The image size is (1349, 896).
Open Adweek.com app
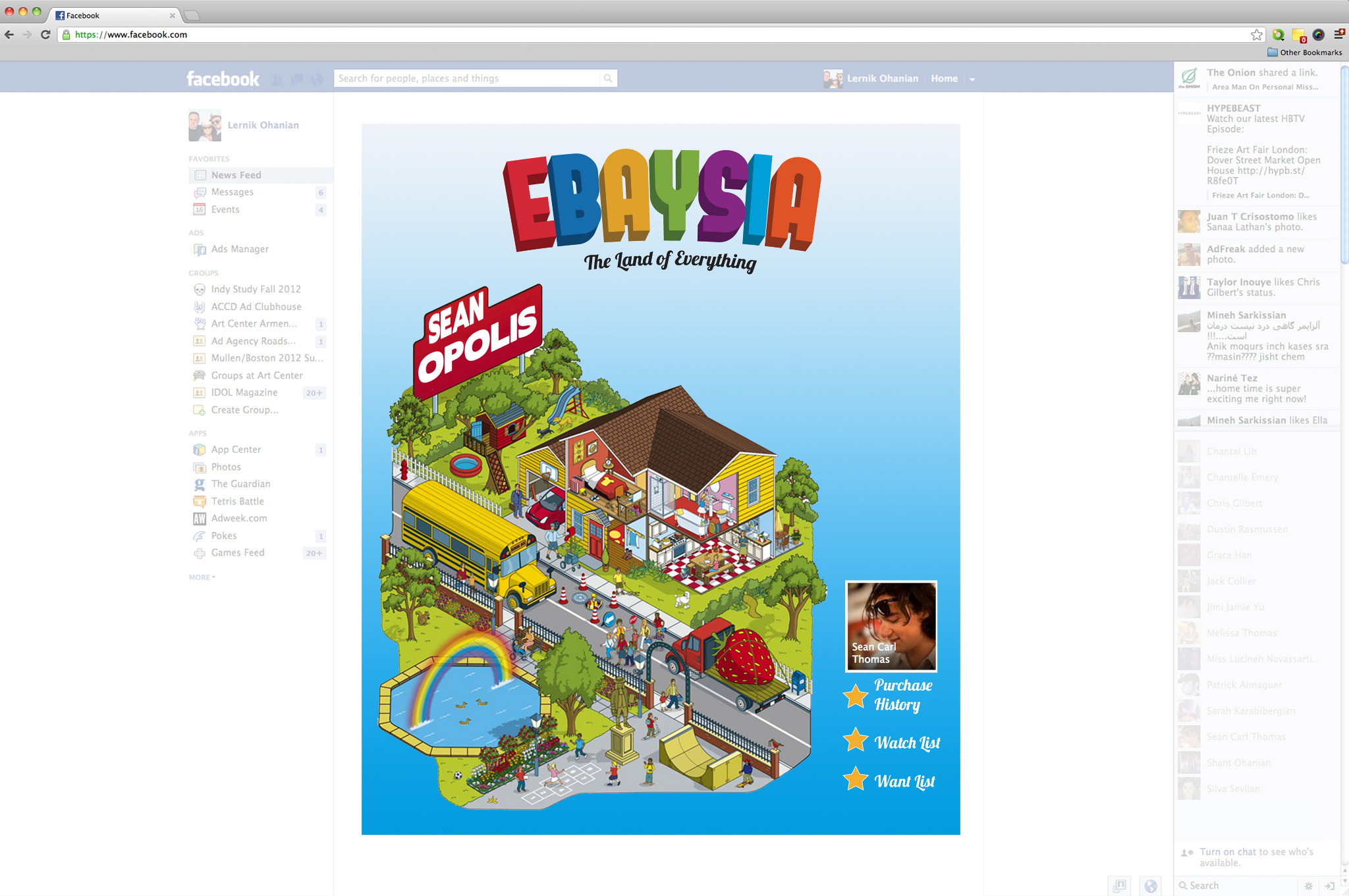tap(238, 518)
